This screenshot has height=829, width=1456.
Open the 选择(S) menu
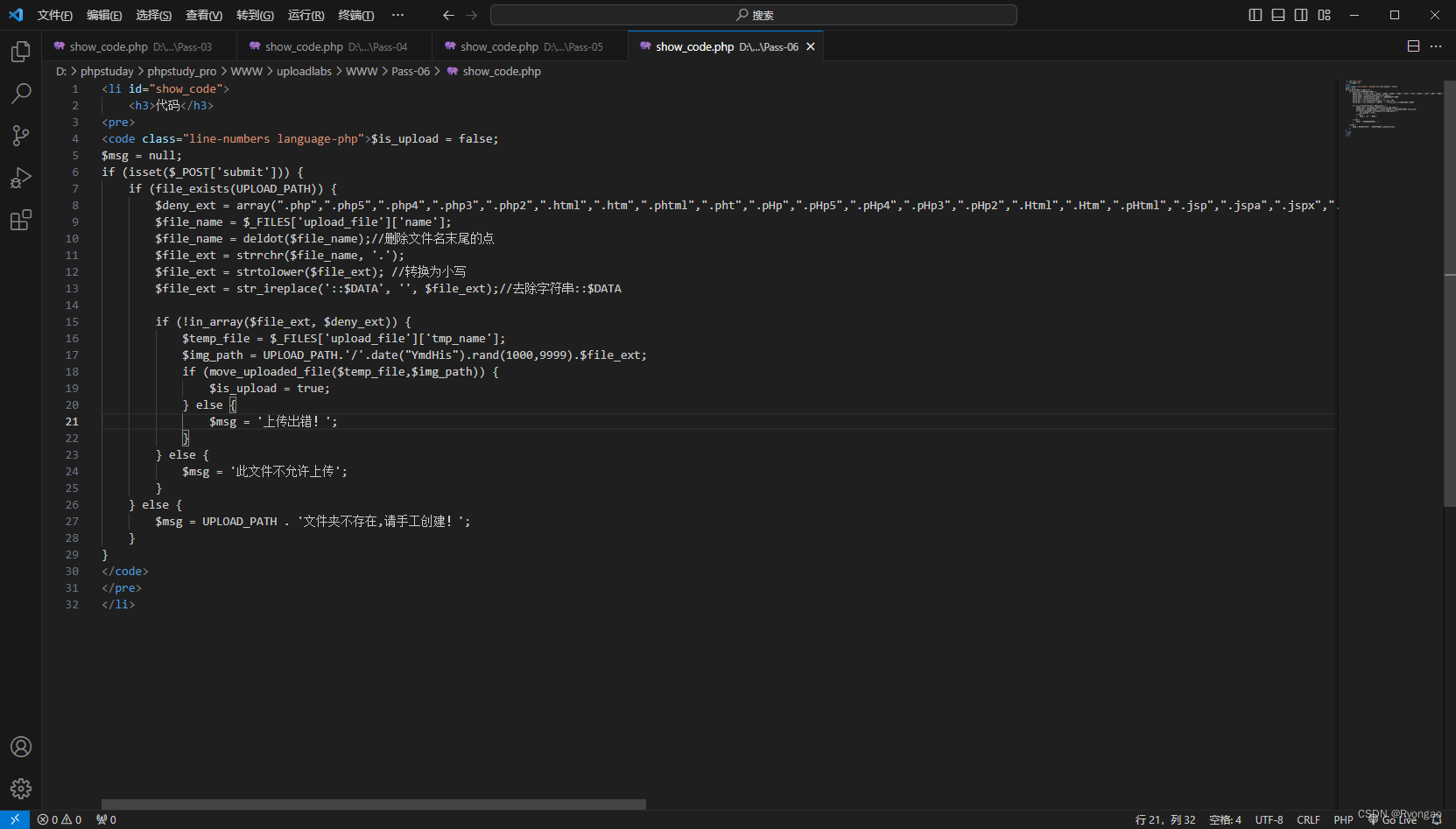(x=154, y=15)
